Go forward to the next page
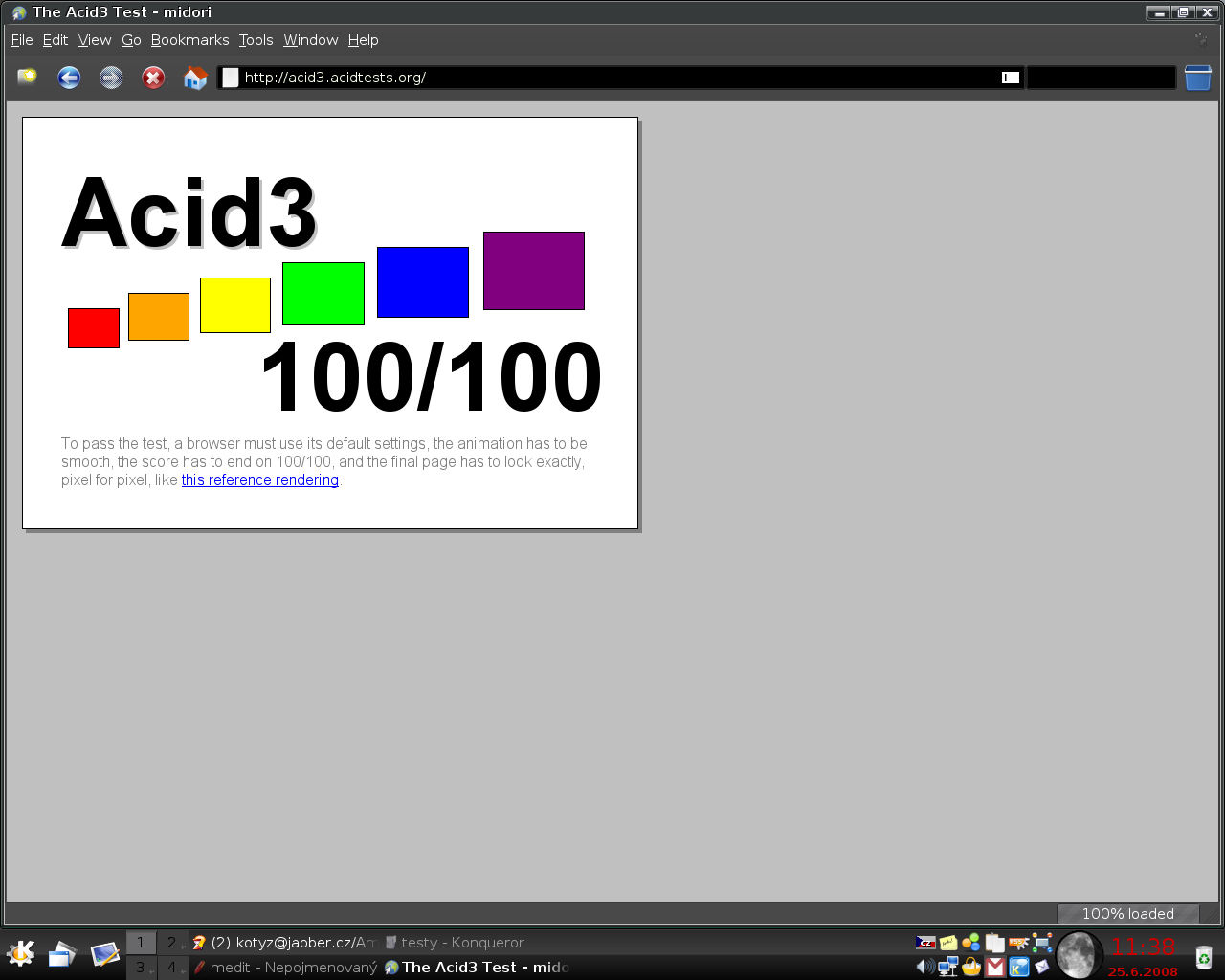 [111, 78]
